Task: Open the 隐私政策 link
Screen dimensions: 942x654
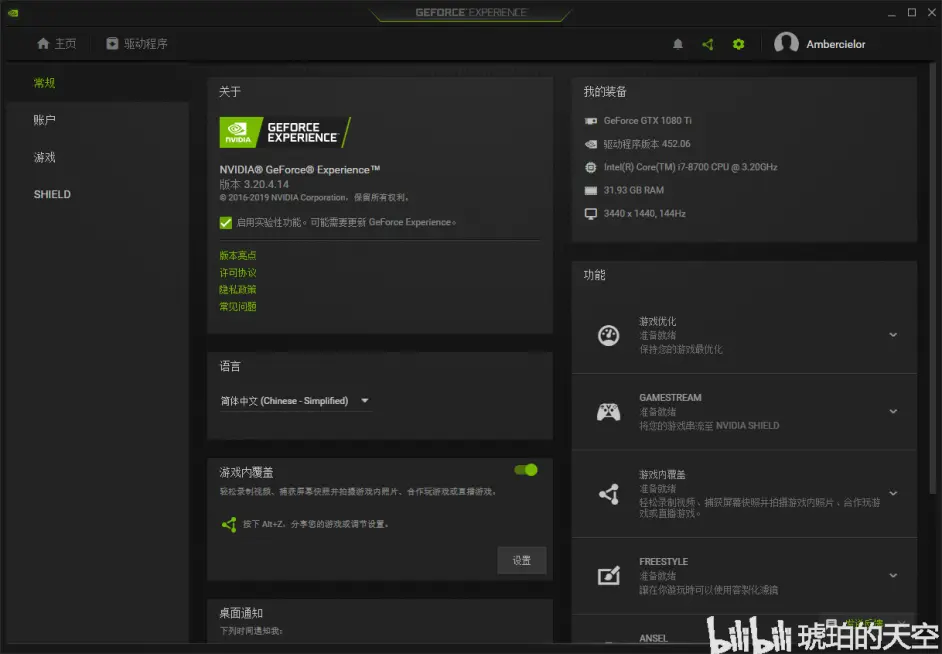Action: (x=238, y=289)
